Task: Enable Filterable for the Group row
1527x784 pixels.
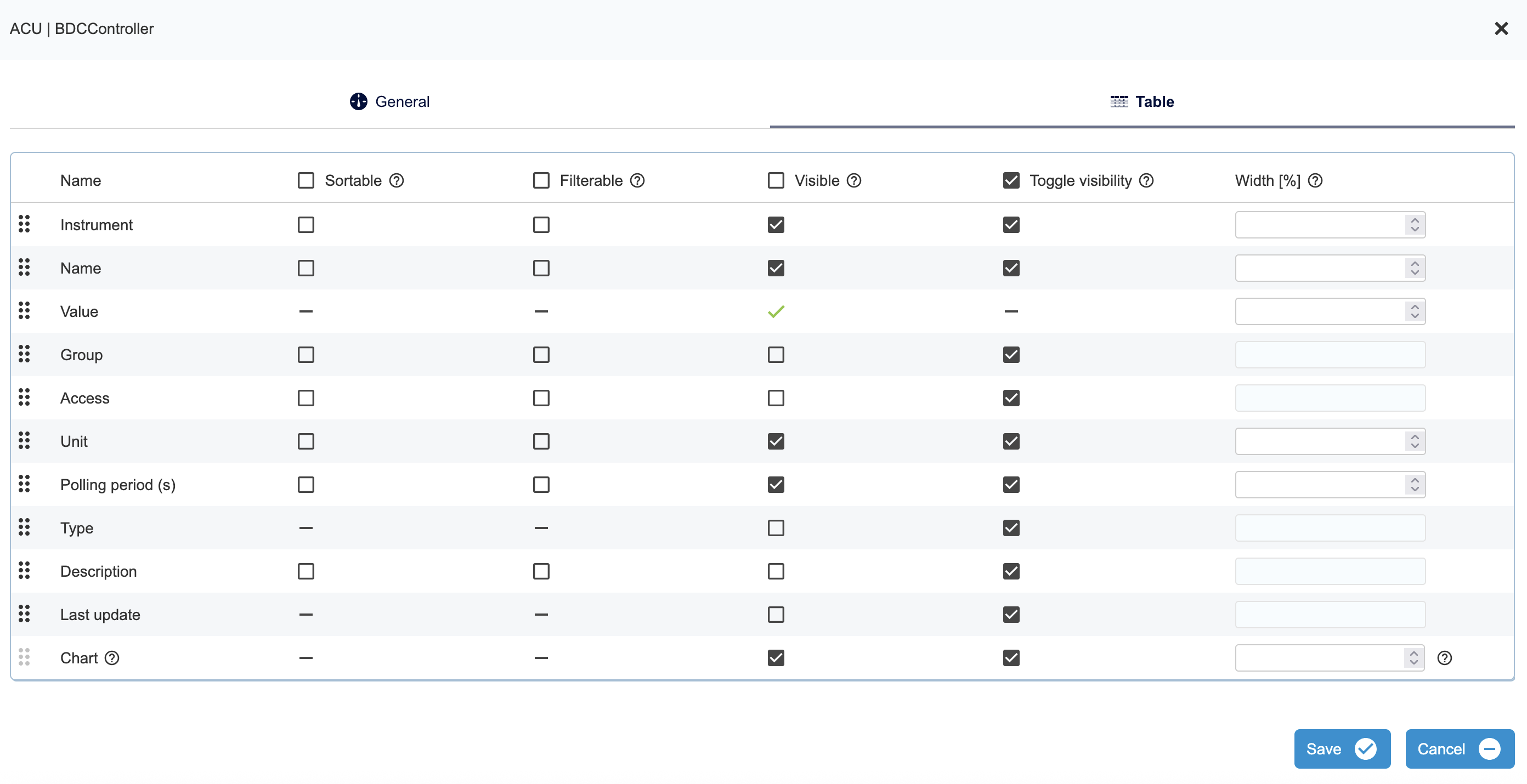Action: (x=541, y=354)
